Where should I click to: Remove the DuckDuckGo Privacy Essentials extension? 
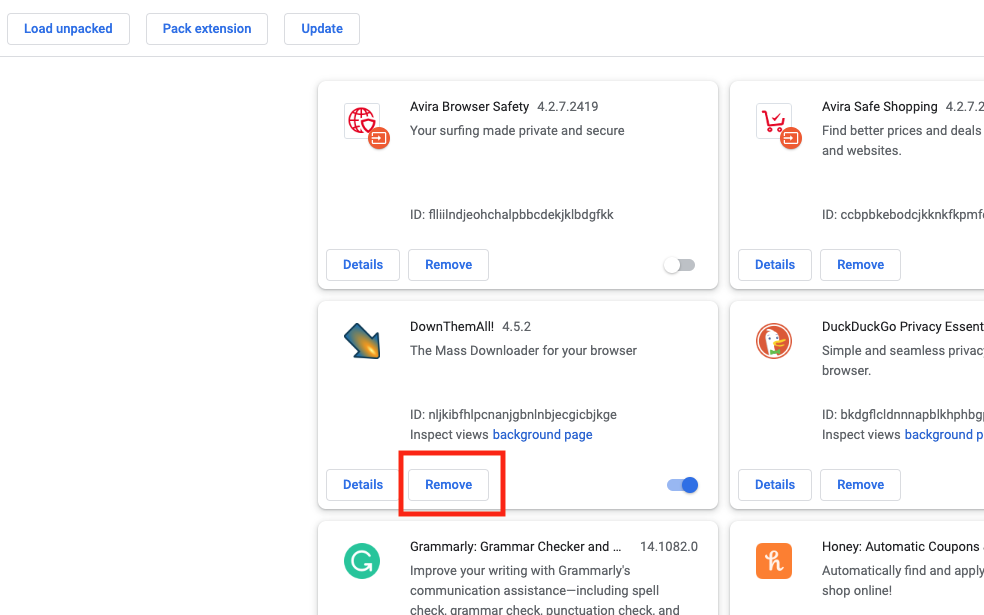click(x=860, y=485)
